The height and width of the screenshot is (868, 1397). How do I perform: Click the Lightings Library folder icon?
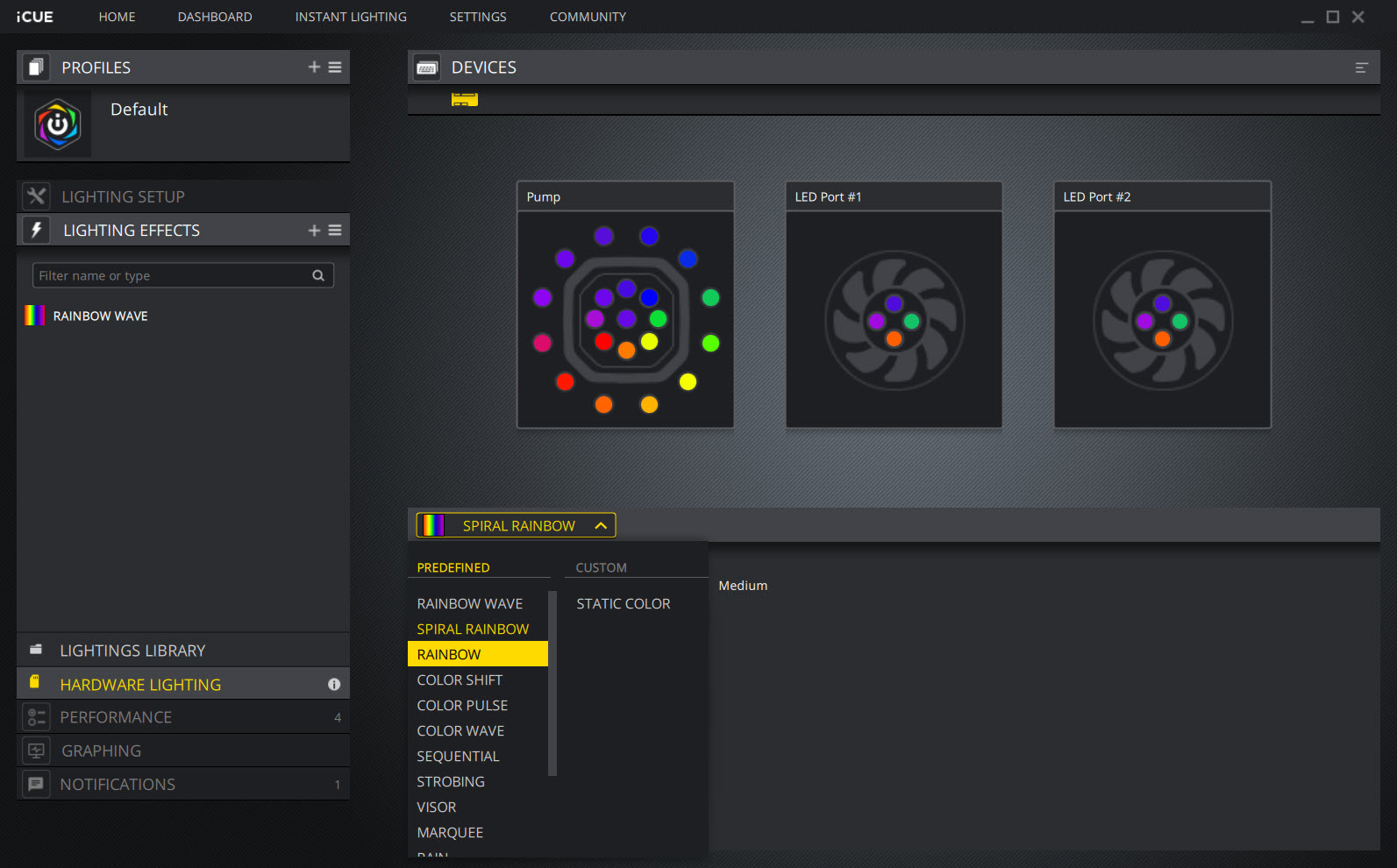36,650
